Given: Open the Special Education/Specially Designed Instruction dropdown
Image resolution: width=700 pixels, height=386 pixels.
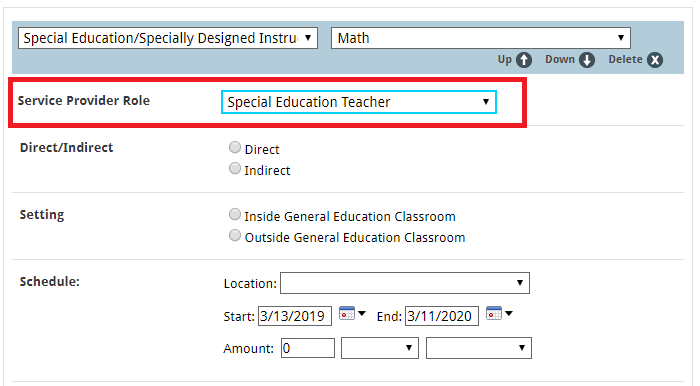Looking at the screenshot, I should click(168, 38).
